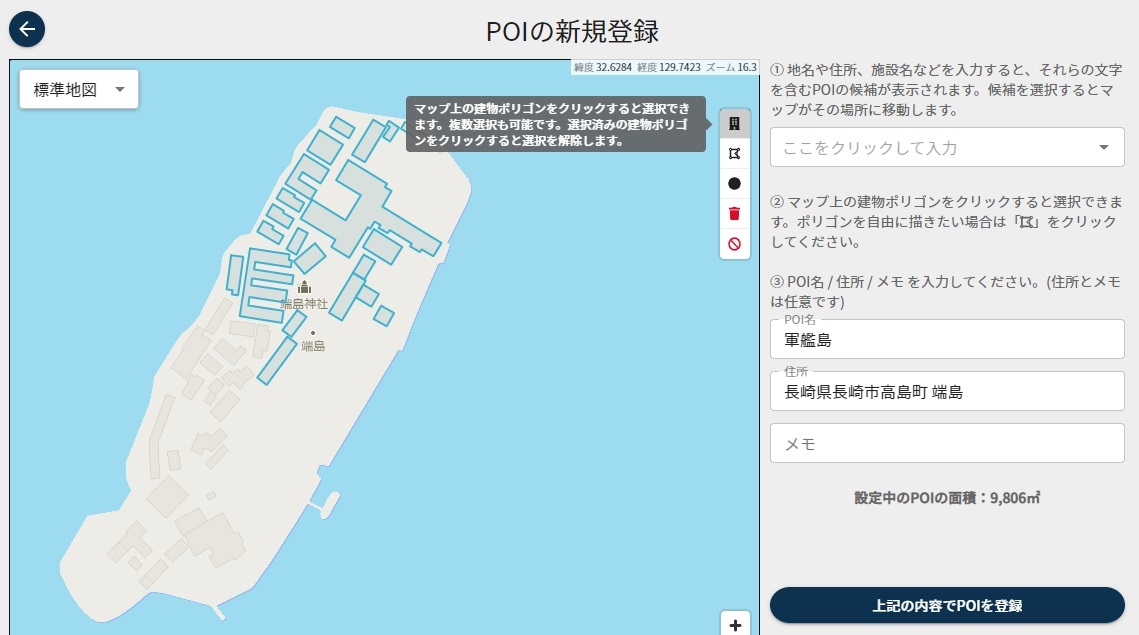Click the 端島神社 shrine marker on map
The height and width of the screenshot is (635, 1139).
(x=304, y=288)
